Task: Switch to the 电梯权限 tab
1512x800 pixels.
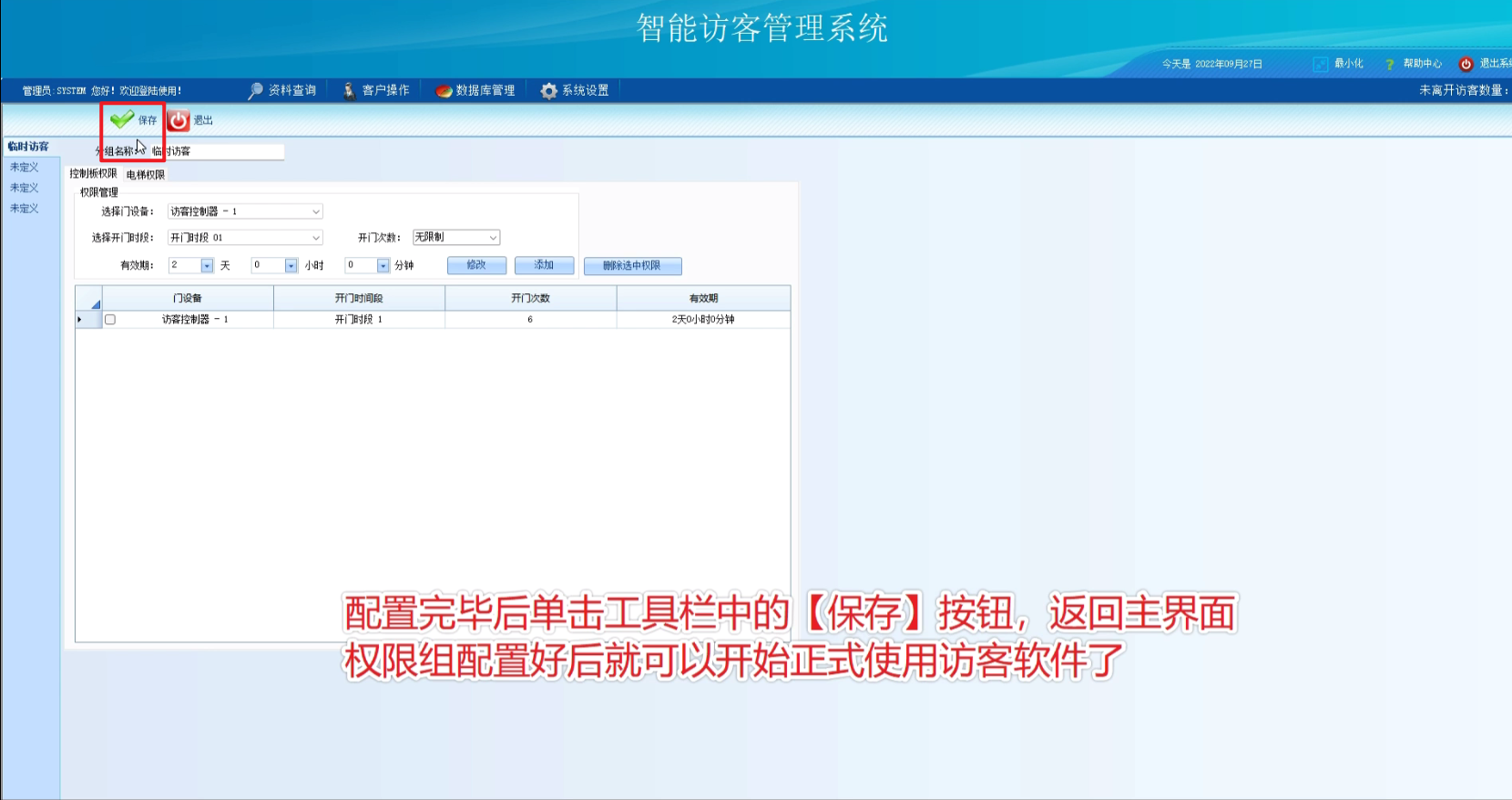Action: pyautogui.click(x=146, y=175)
